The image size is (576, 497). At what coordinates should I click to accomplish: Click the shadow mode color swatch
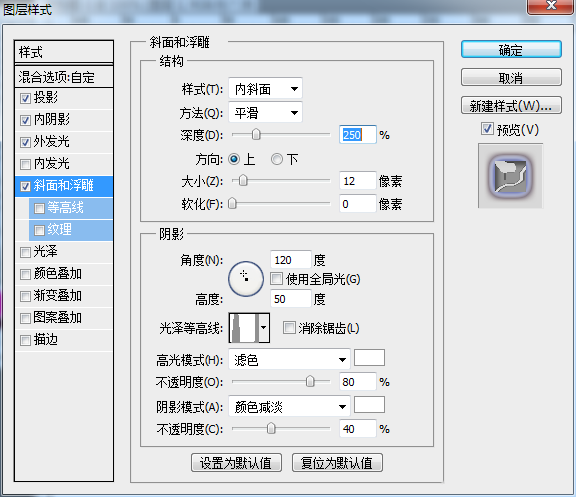pyautogui.click(x=369, y=405)
